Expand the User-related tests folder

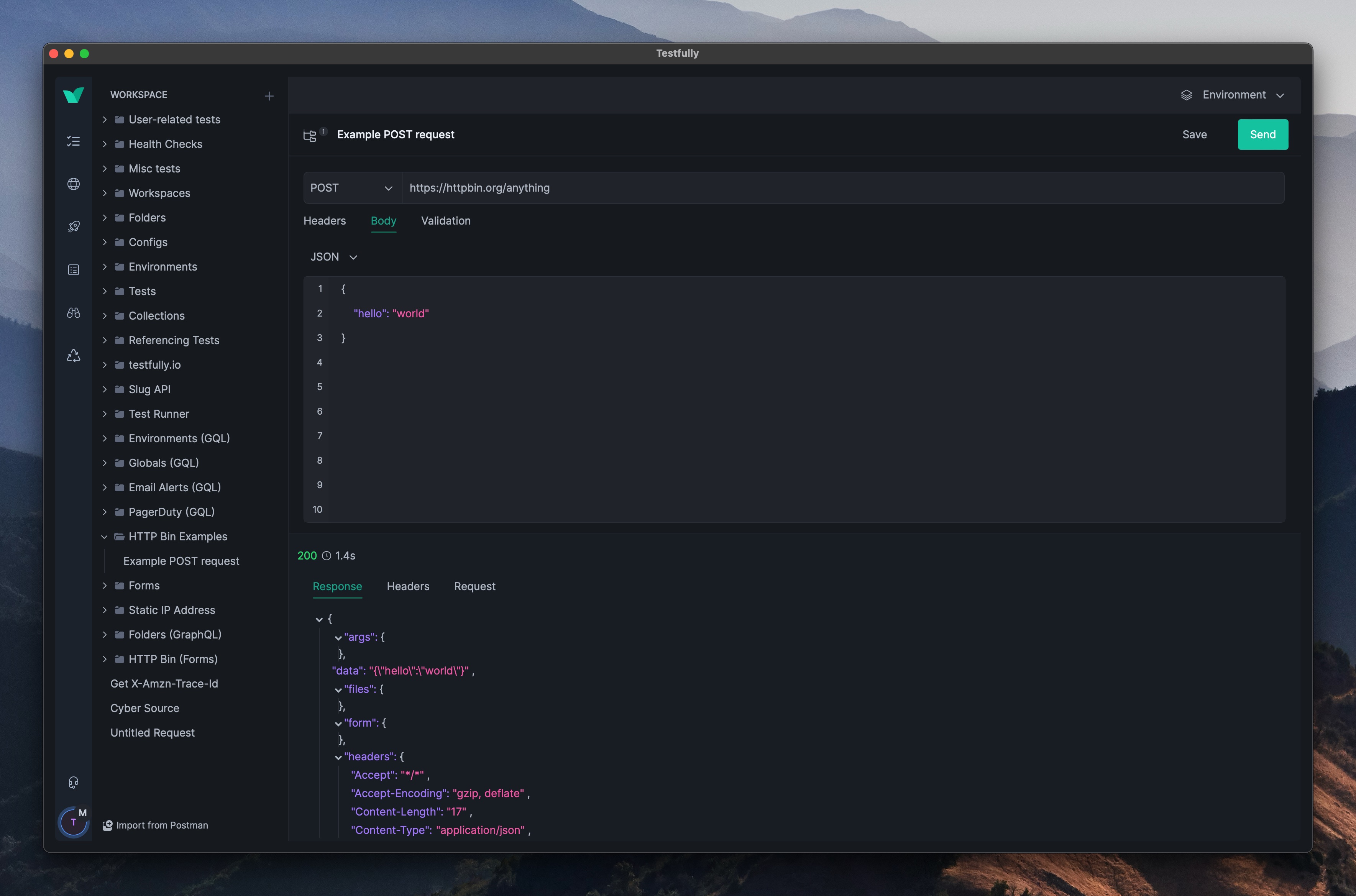point(105,120)
